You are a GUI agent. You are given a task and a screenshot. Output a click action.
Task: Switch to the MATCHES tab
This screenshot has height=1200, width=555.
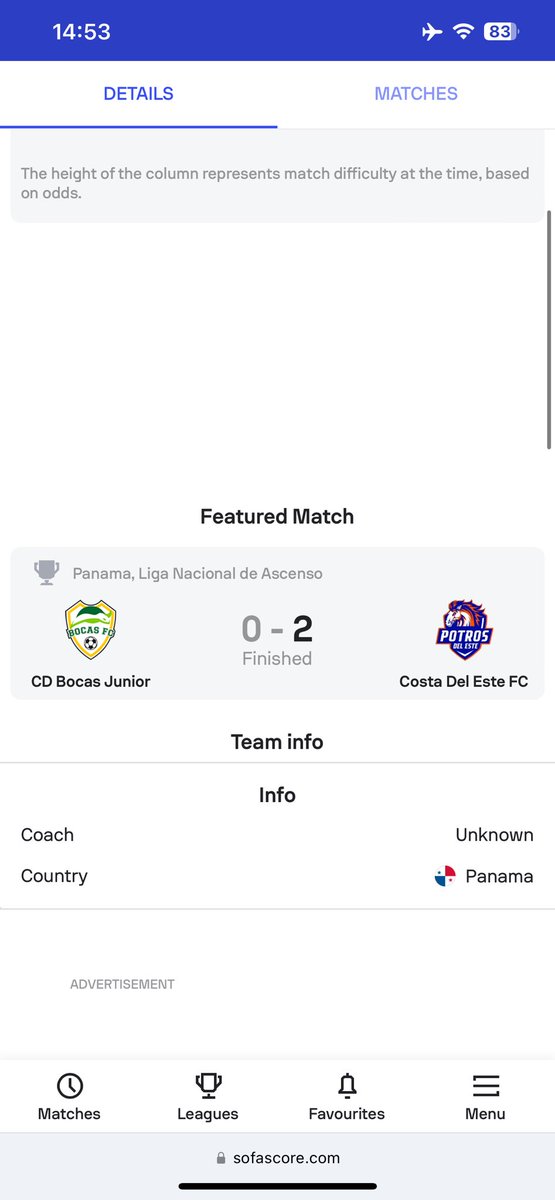pos(416,94)
